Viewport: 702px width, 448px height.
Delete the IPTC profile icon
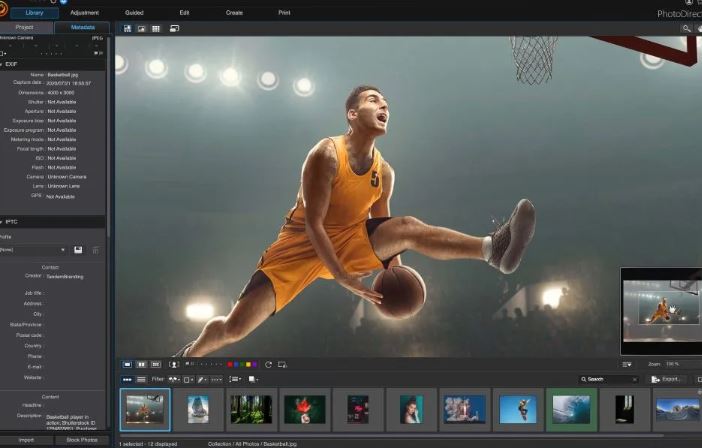pos(95,250)
